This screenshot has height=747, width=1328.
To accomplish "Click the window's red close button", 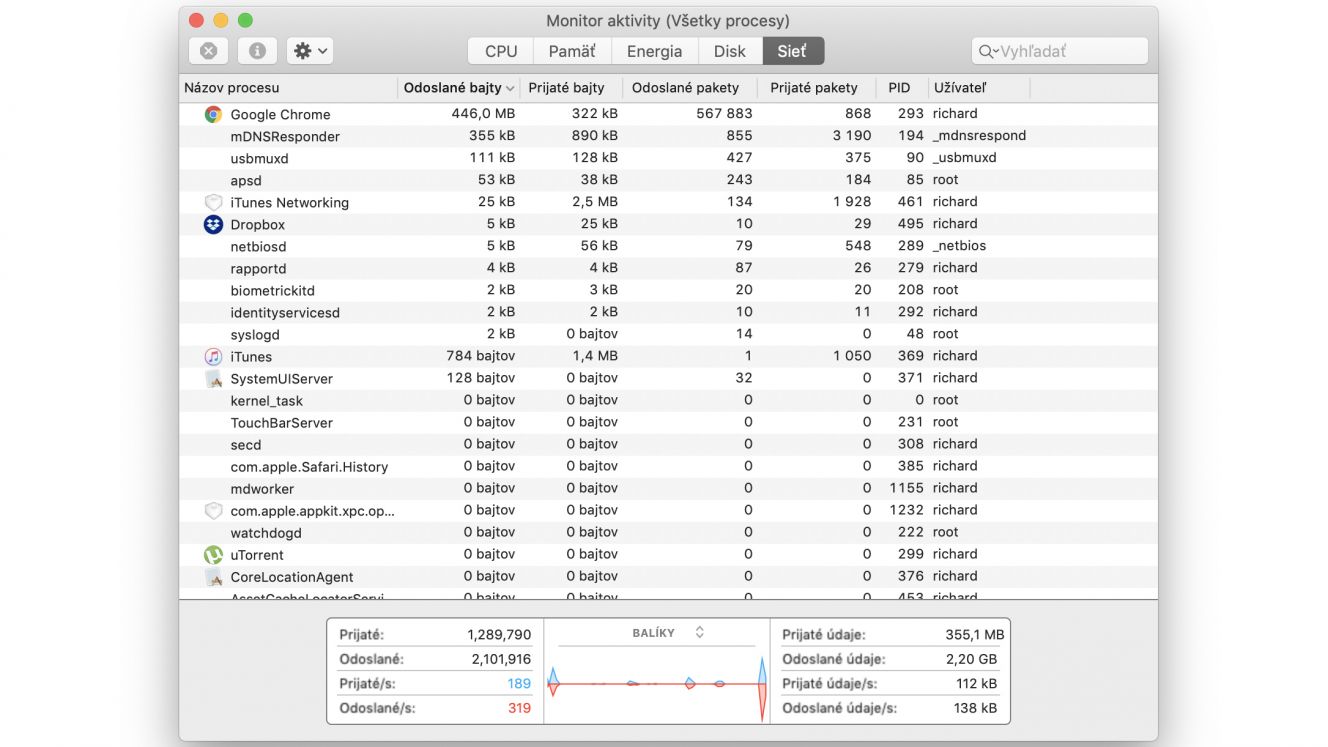I will [x=196, y=20].
